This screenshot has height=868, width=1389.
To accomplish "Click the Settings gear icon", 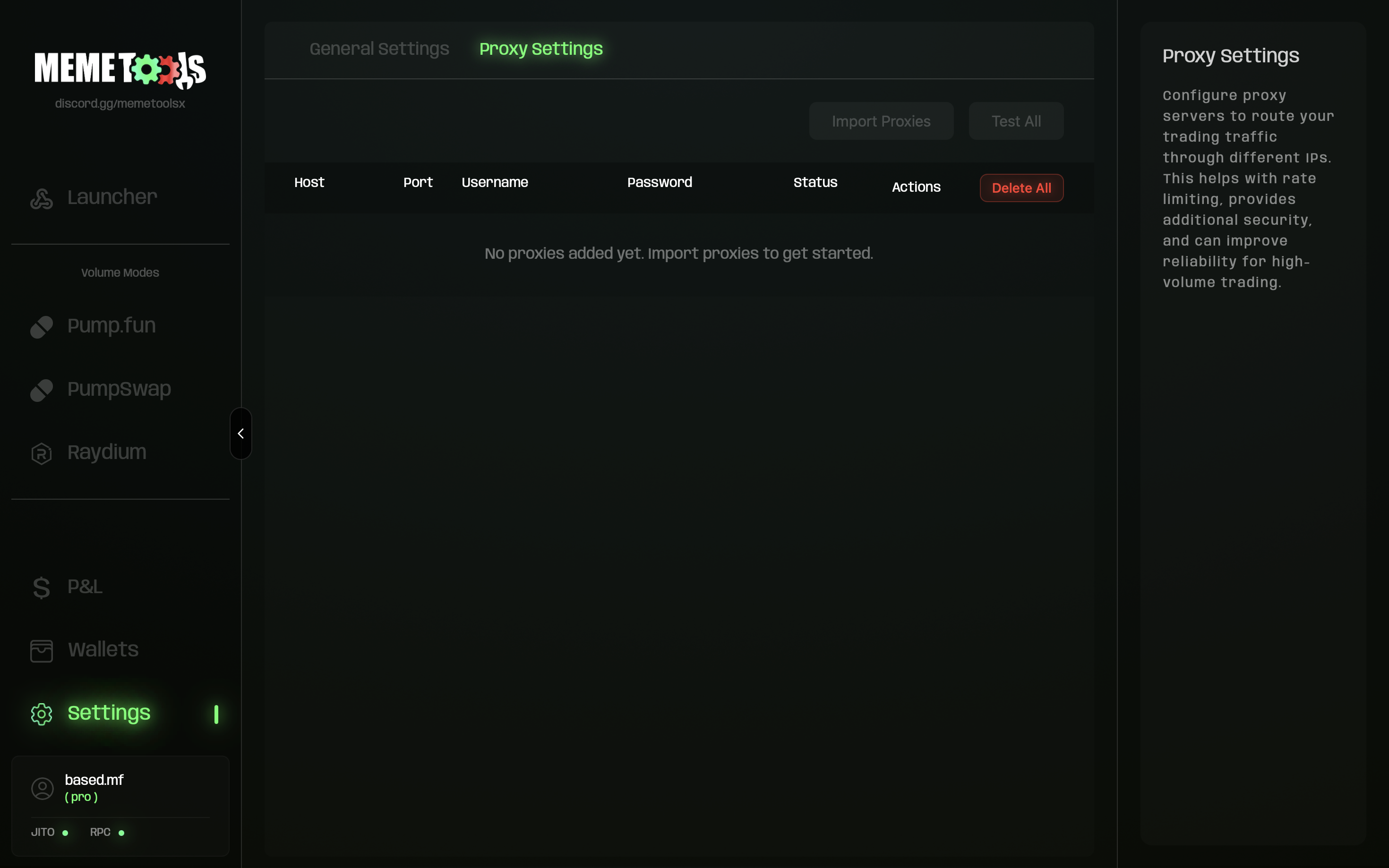I will coord(42,714).
